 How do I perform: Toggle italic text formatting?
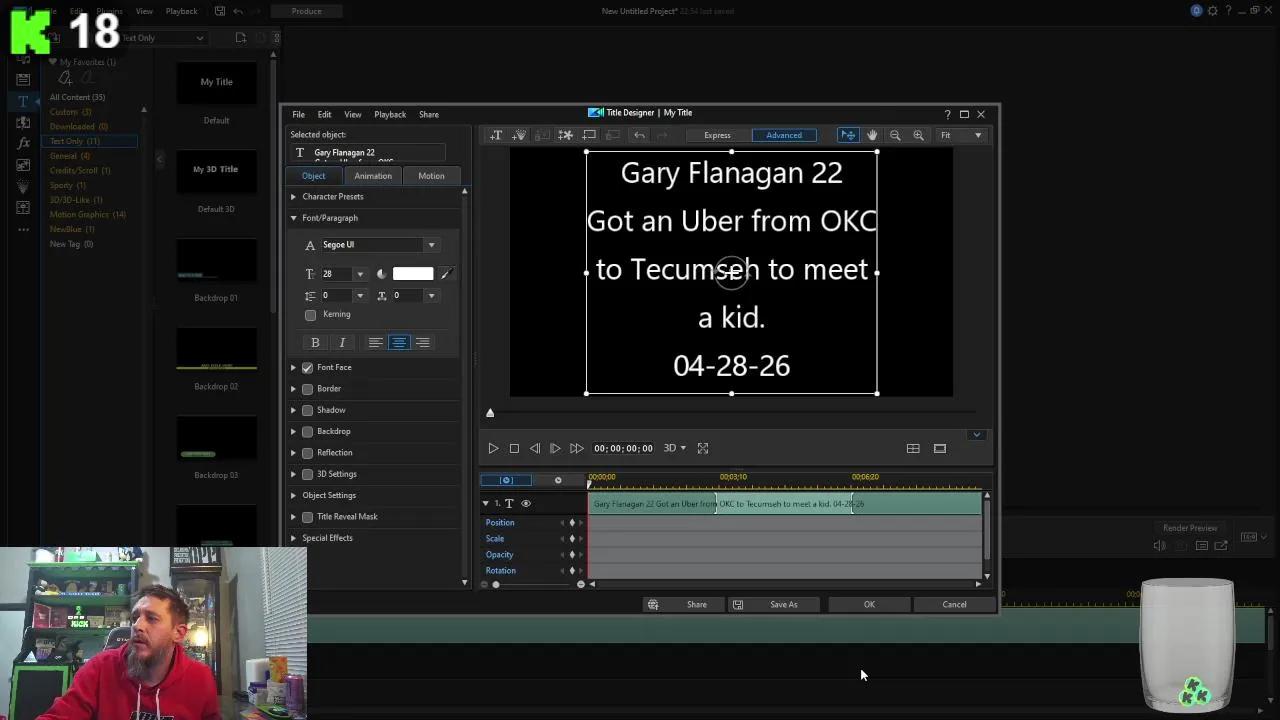(x=342, y=343)
